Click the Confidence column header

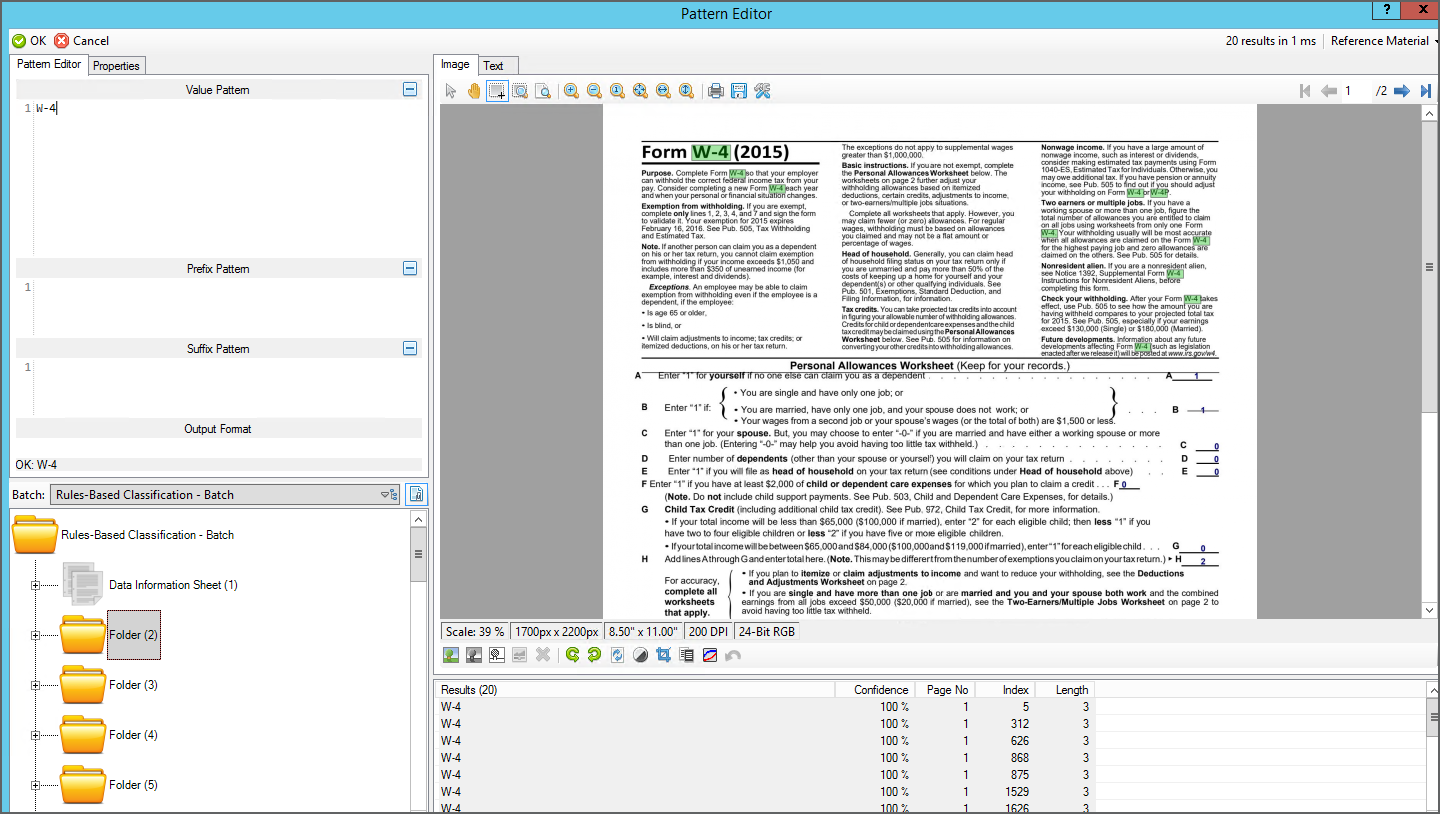tap(880, 690)
